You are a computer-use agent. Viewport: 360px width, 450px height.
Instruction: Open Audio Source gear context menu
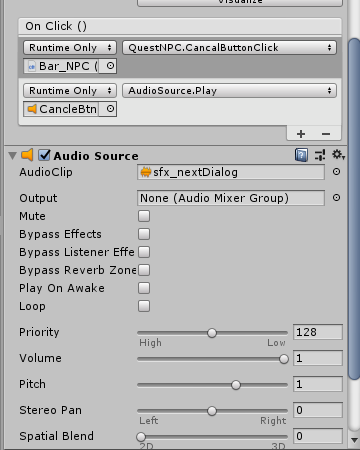[x=338, y=155]
